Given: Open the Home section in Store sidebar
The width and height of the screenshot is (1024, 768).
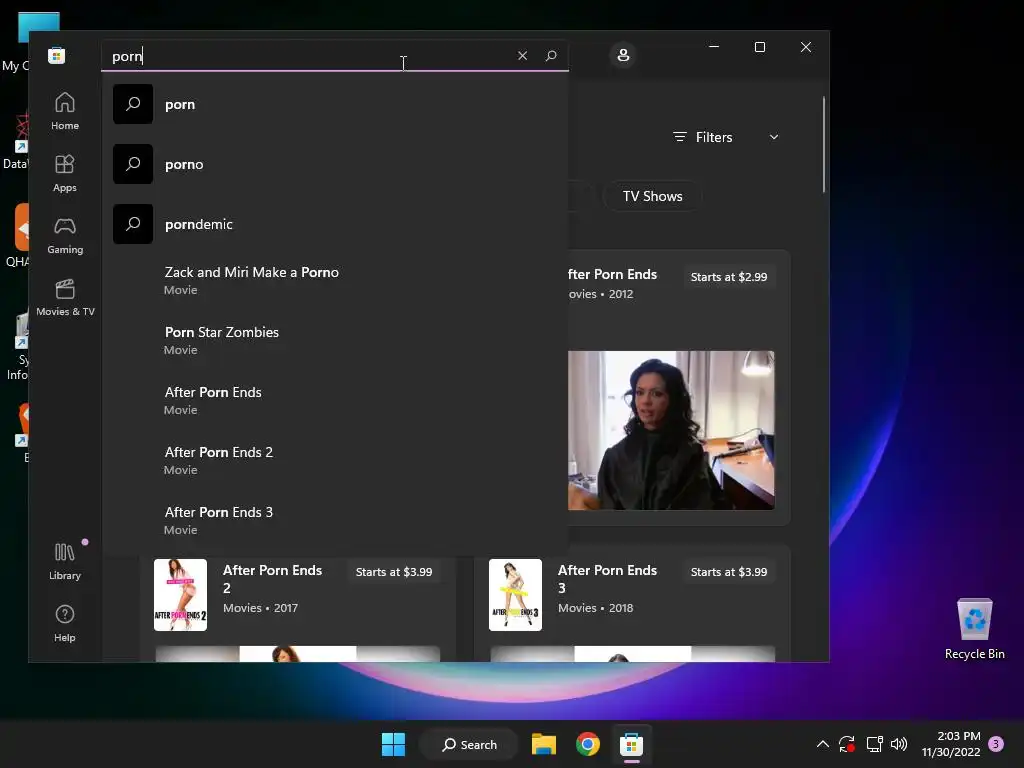Looking at the screenshot, I should point(65,111).
